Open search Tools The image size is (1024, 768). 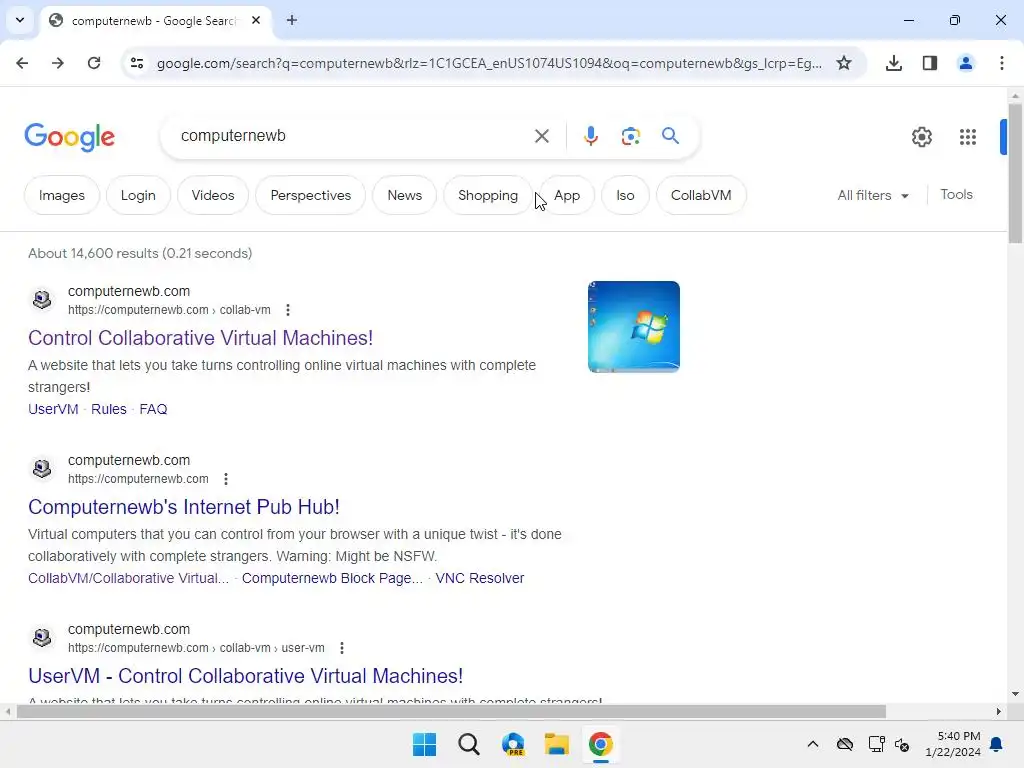pos(956,195)
